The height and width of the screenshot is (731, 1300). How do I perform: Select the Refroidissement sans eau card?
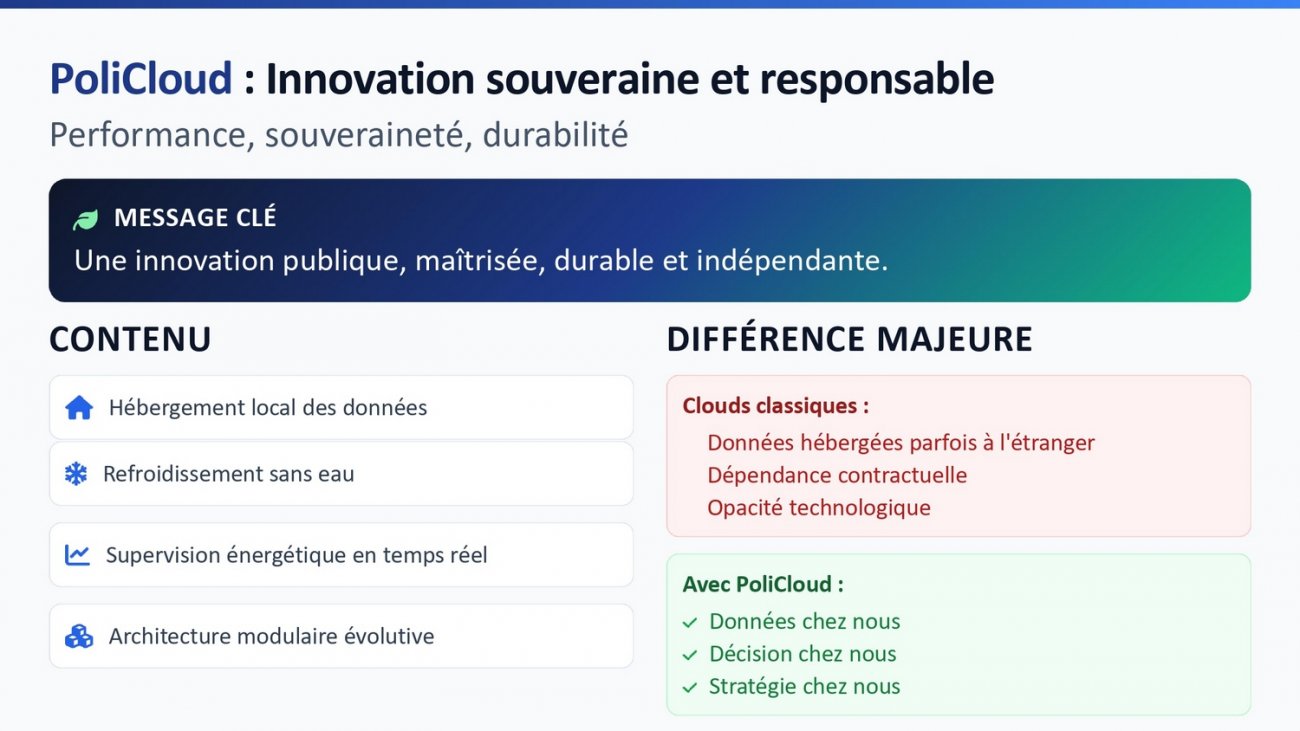341,474
